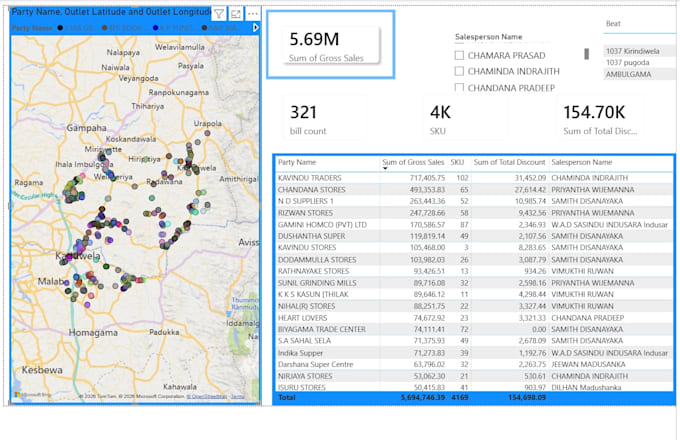This screenshot has width=680, height=440.
Task: Select the CHANDANA STORES row
Action: click(474, 189)
